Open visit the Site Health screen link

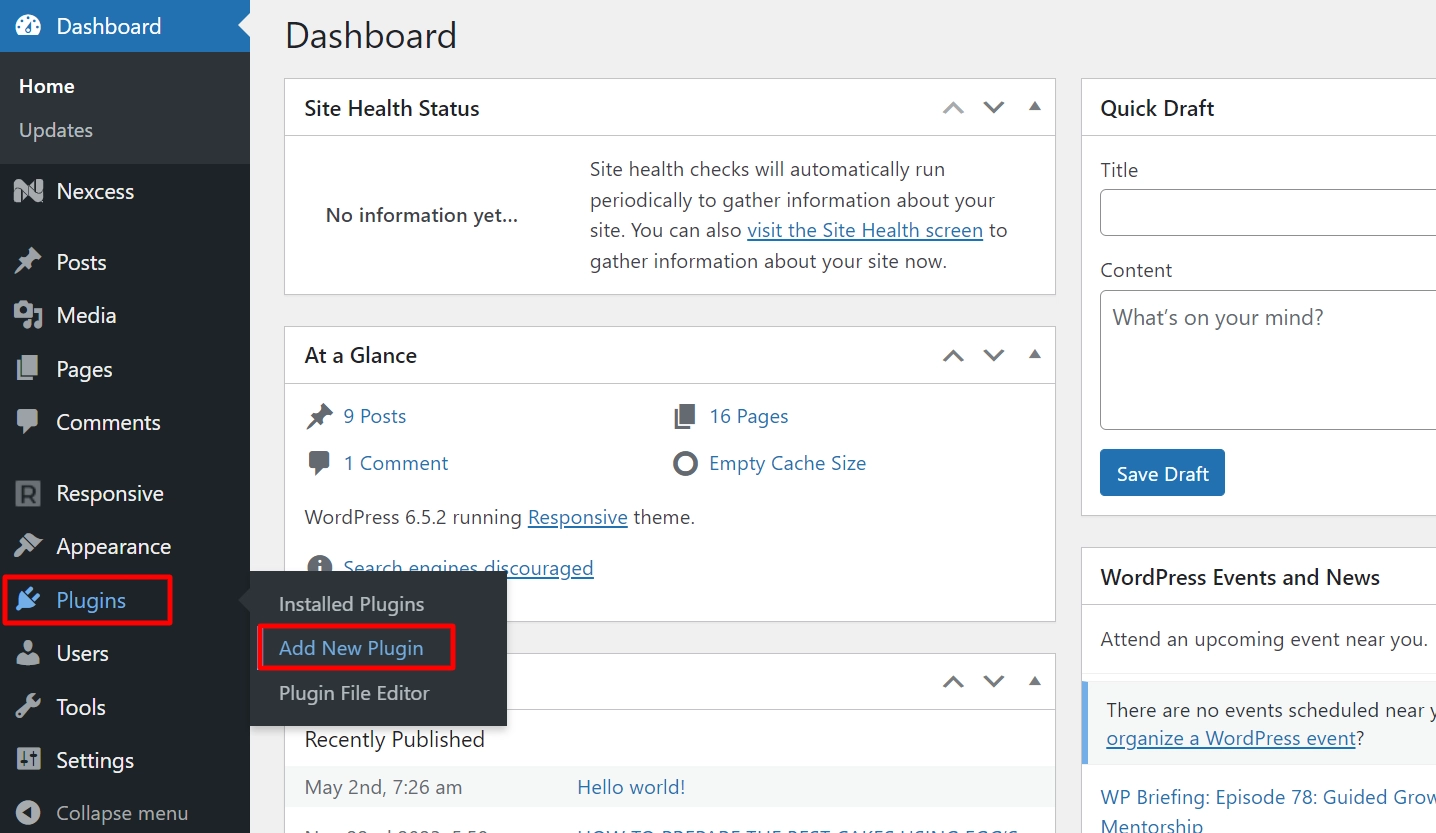pyautogui.click(x=865, y=230)
